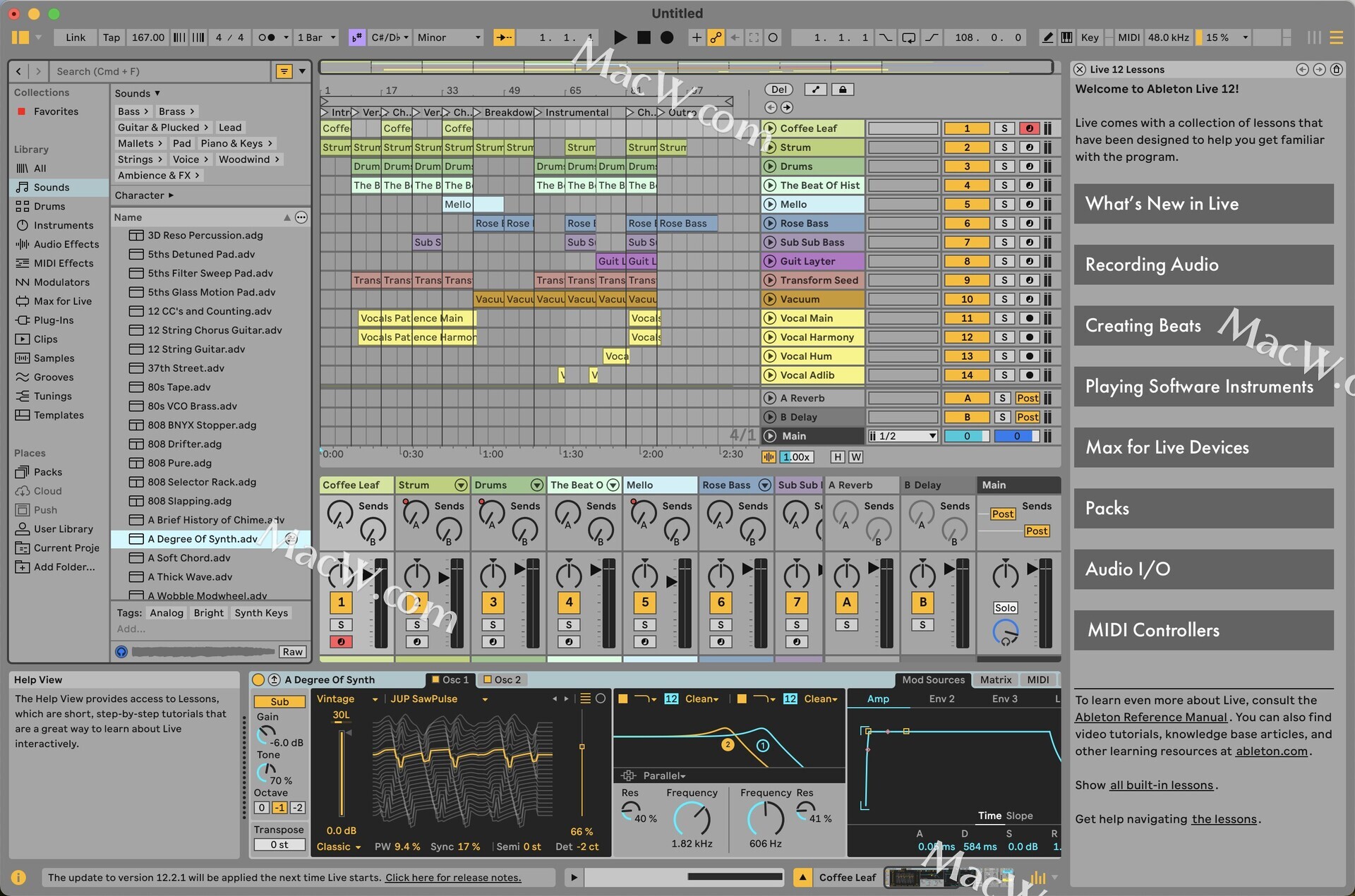Open the MIDI tab in synth
Viewport: 1355px width, 896px height.
click(x=1037, y=679)
